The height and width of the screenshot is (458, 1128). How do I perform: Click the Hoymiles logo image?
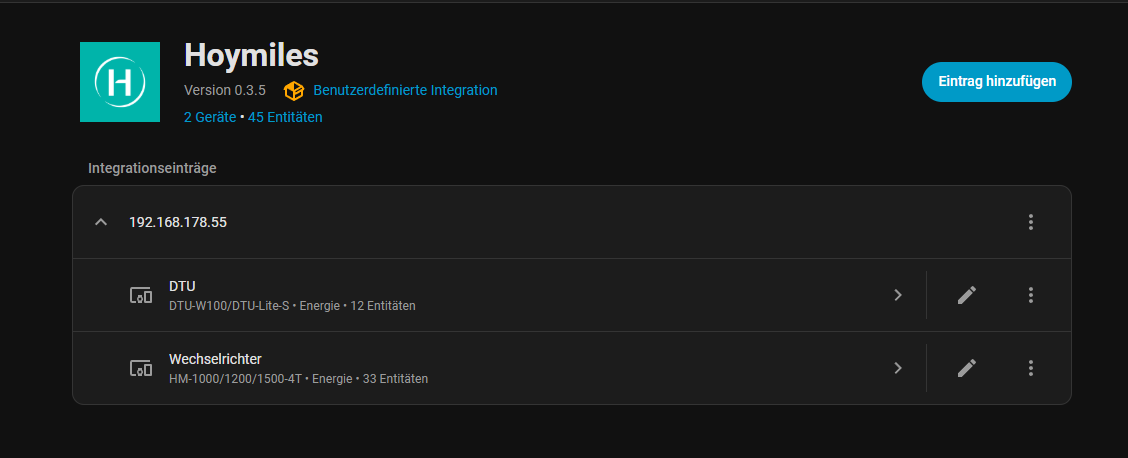click(120, 82)
